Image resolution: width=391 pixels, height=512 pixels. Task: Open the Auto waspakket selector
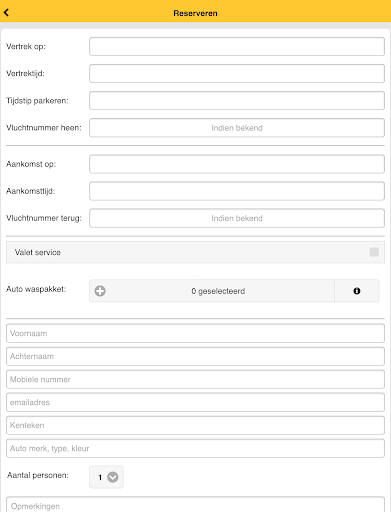(x=212, y=291)
